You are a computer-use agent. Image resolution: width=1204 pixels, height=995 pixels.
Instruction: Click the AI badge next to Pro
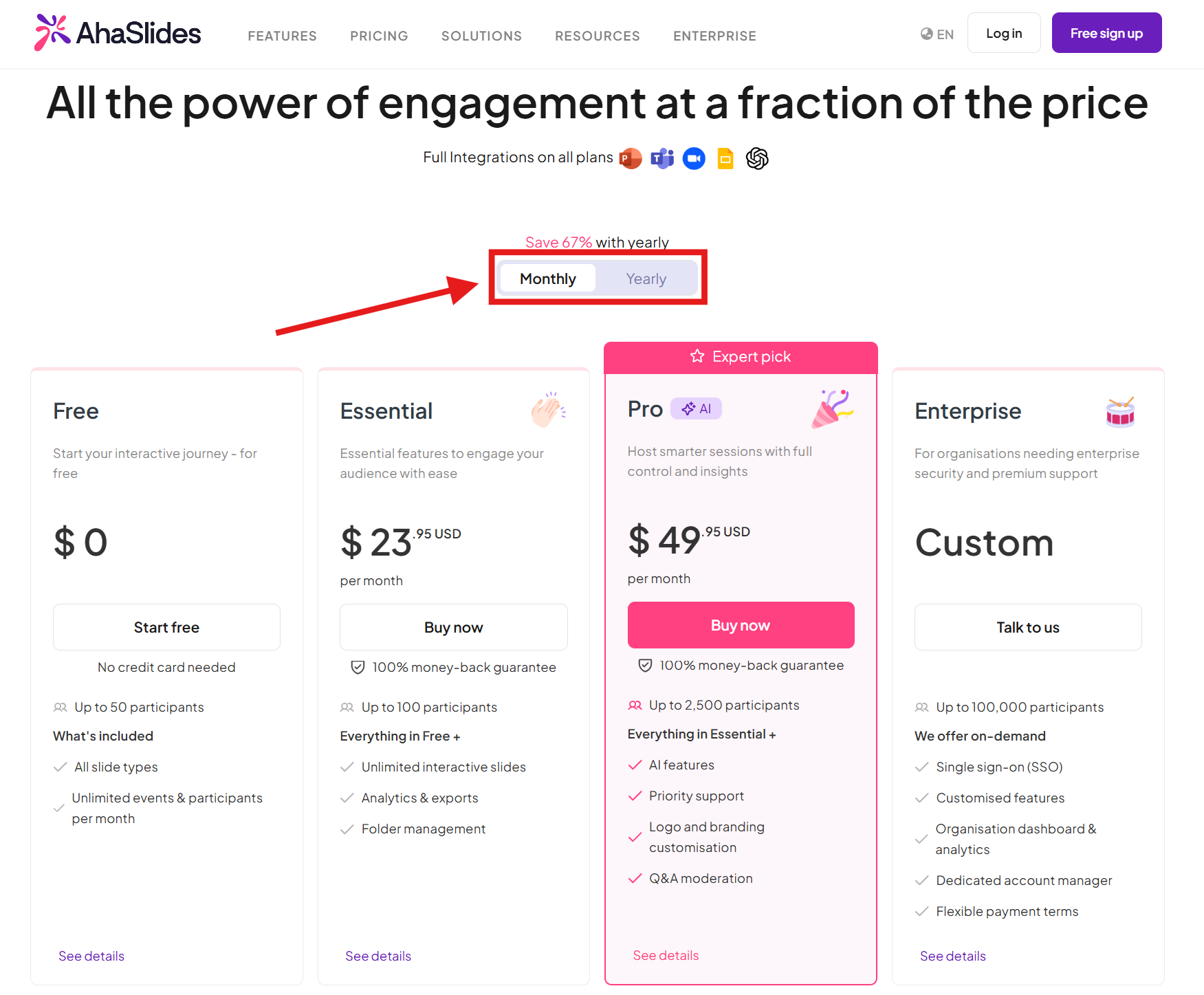pyautogui.click(x=696, y=408)
